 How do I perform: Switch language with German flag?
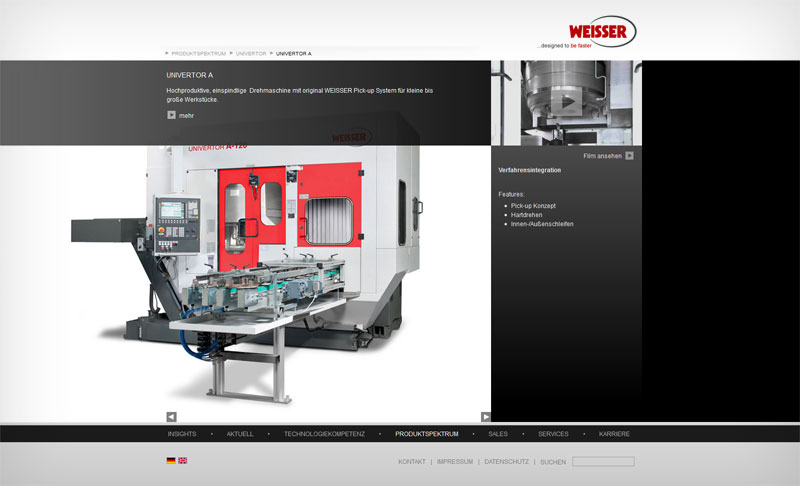tap(171, 461)
